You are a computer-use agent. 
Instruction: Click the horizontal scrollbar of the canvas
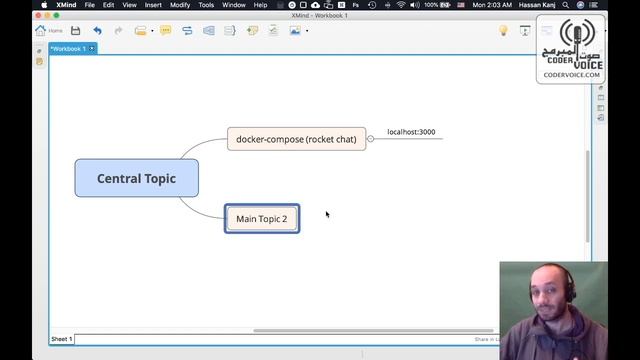tap(373, 331)
